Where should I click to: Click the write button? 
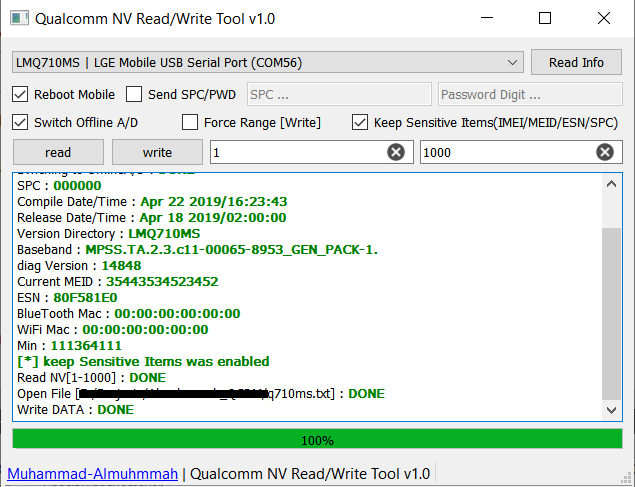coord(157,152)
